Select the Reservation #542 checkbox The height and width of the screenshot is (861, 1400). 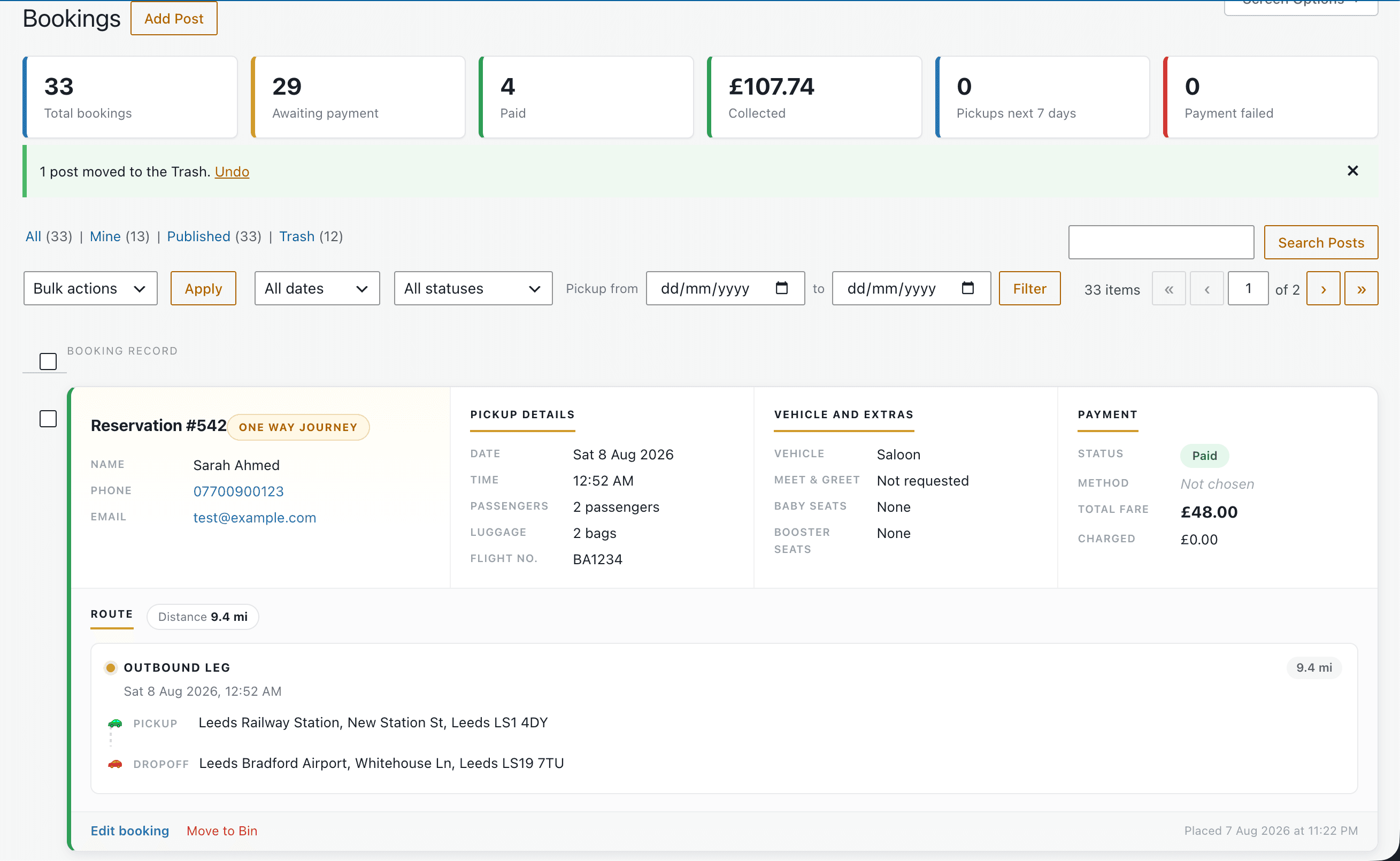(x=48, y=419)
